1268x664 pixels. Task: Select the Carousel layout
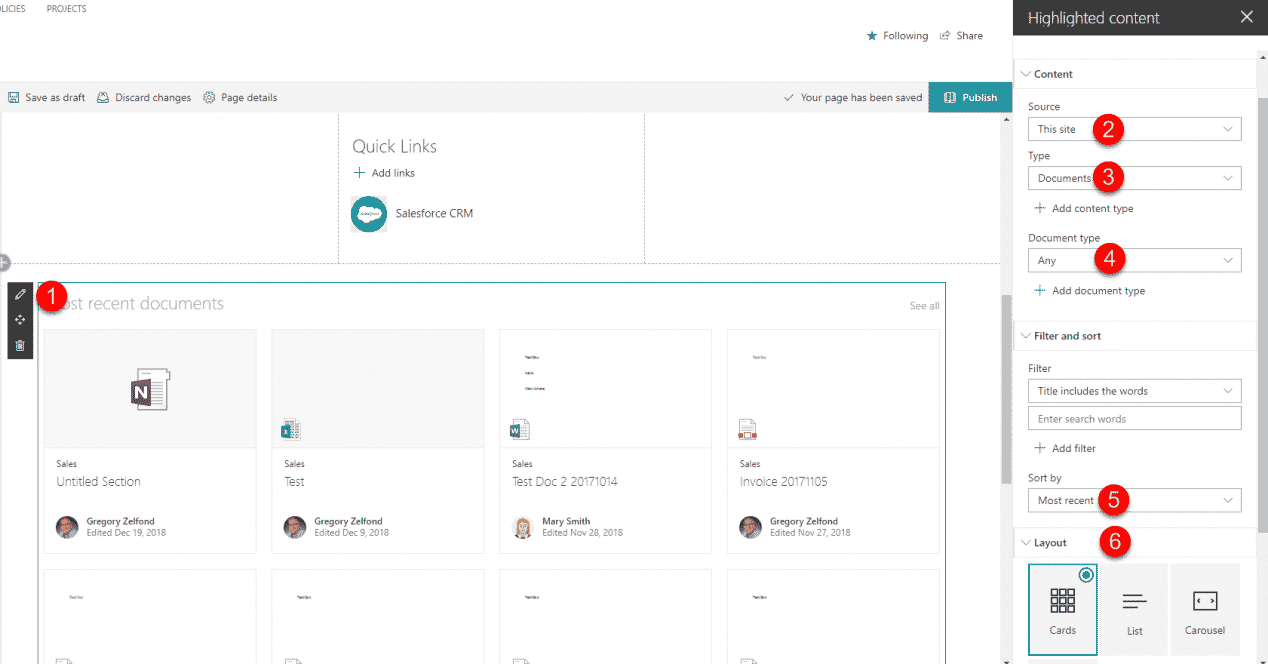point(1204,608)
